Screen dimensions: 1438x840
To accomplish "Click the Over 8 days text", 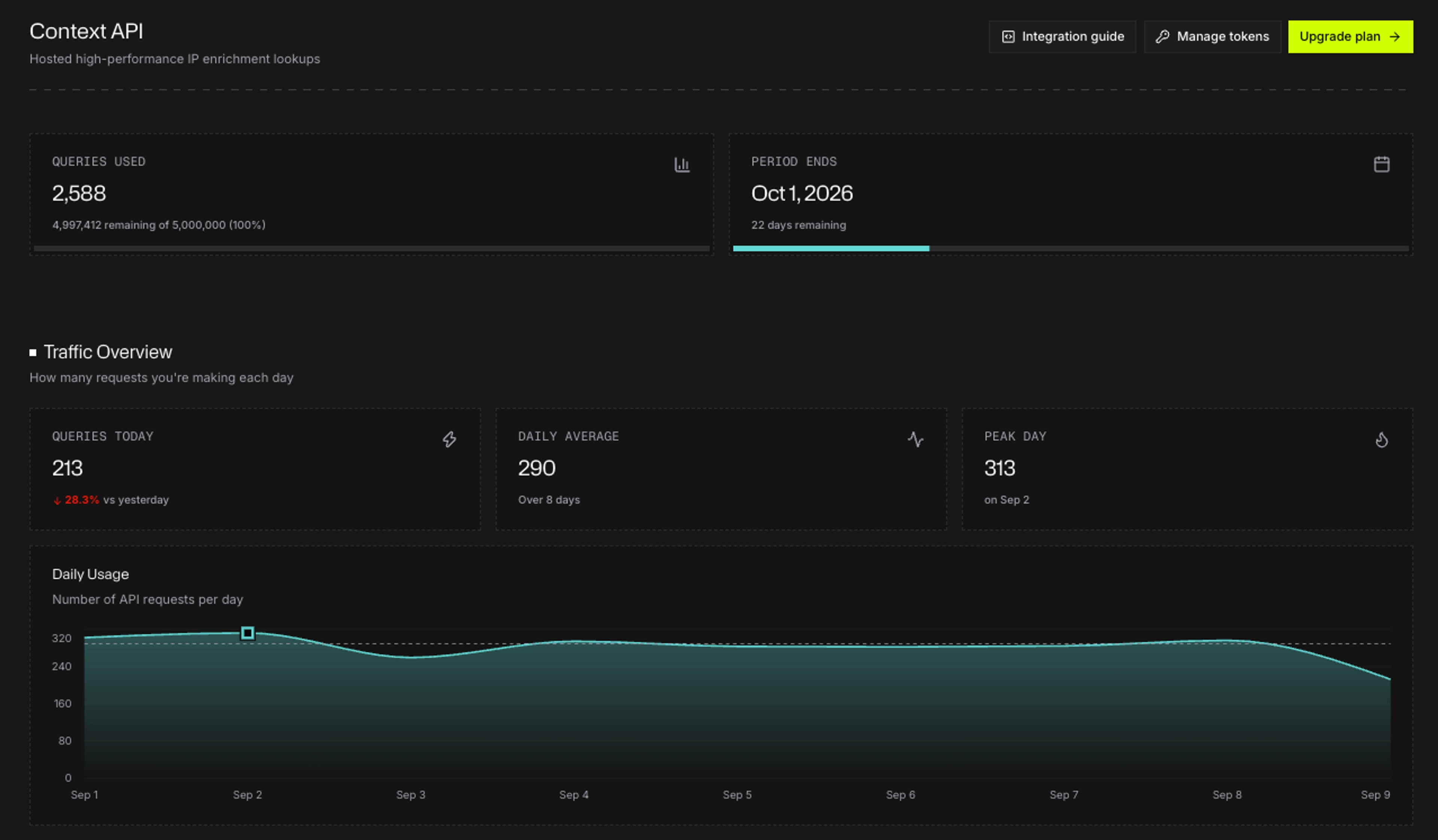I will (549, 500).
